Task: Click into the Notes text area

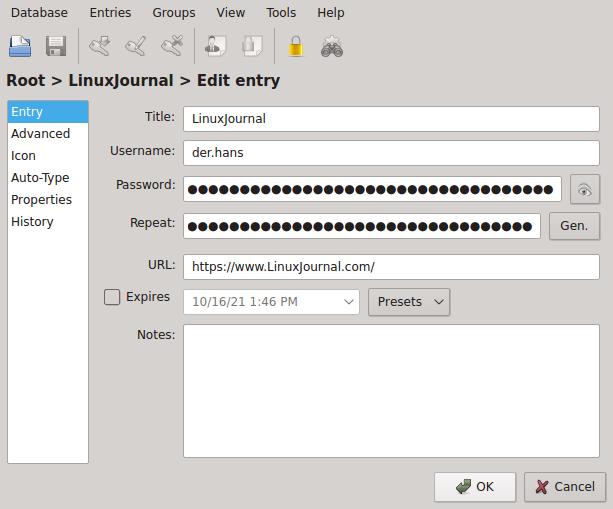Action: (391, 390)
